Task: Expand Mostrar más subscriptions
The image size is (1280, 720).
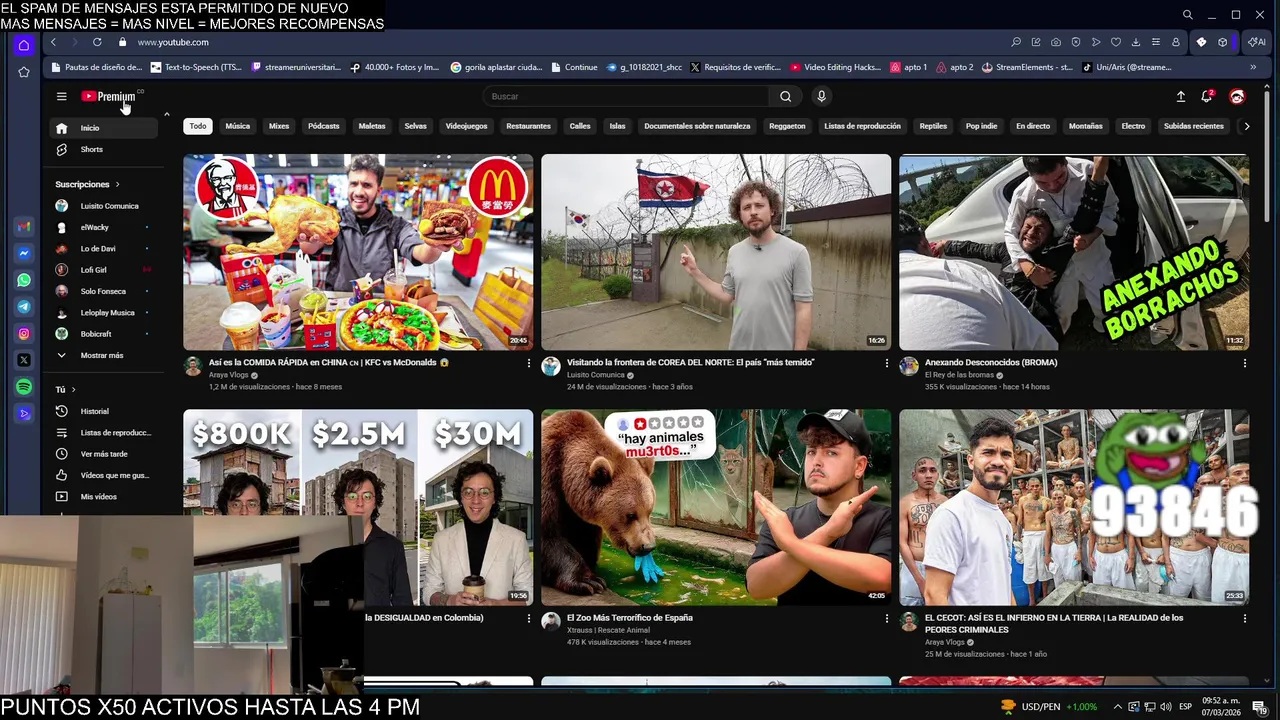Action: pyautogui.click(x=104, y=355)
